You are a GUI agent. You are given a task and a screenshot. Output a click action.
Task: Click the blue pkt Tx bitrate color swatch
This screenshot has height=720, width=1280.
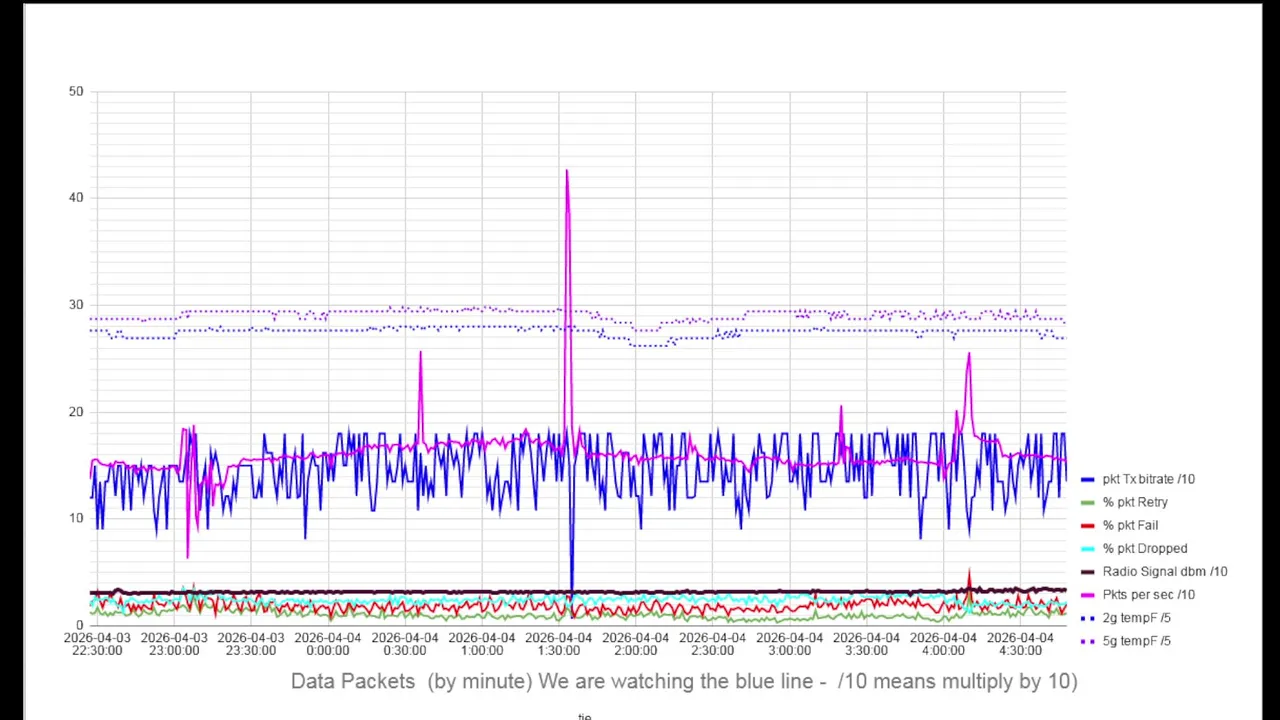click(1088, 480)
